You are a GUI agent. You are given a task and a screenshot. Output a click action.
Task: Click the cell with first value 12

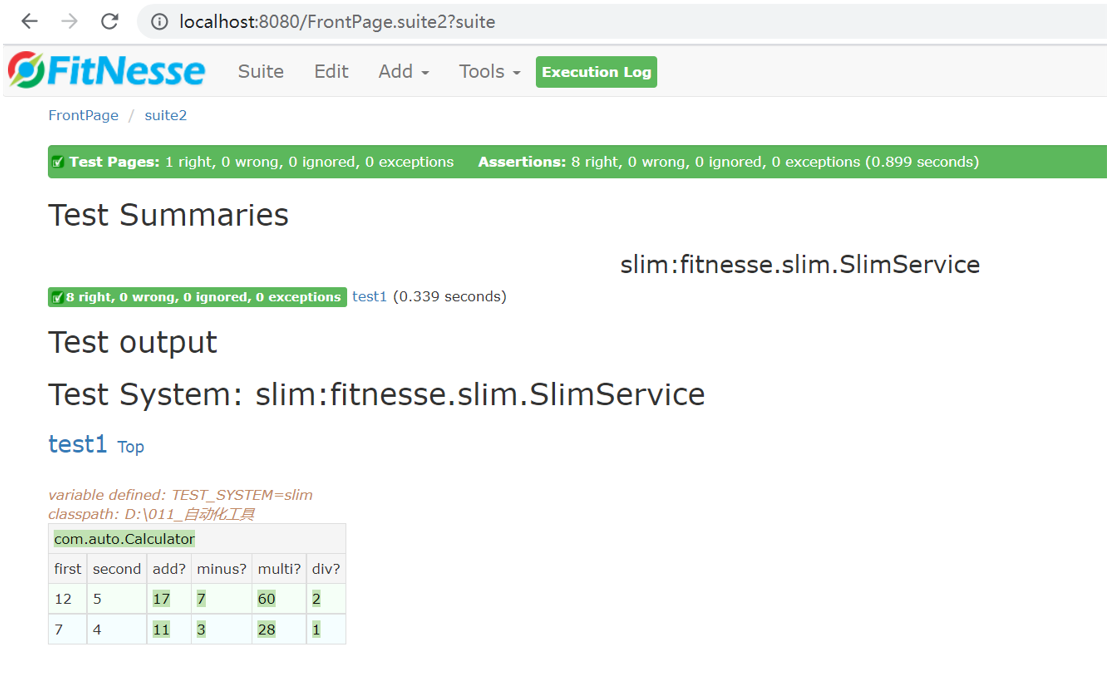coord(67,599)
